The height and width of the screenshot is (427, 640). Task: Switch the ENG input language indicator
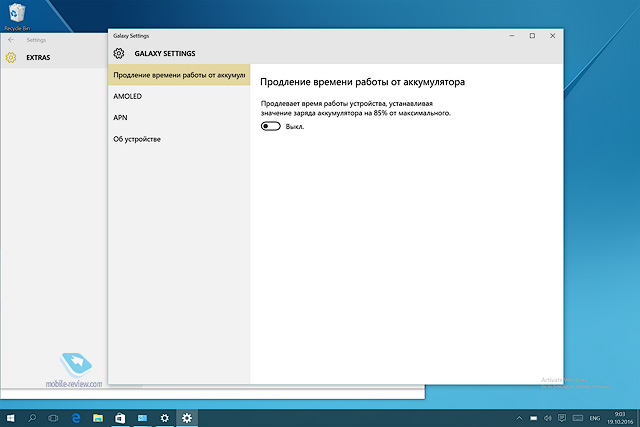(595, 418)
